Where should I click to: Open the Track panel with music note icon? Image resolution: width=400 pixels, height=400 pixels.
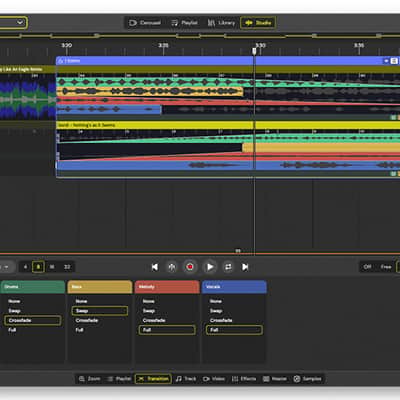[x=186, y=379]
